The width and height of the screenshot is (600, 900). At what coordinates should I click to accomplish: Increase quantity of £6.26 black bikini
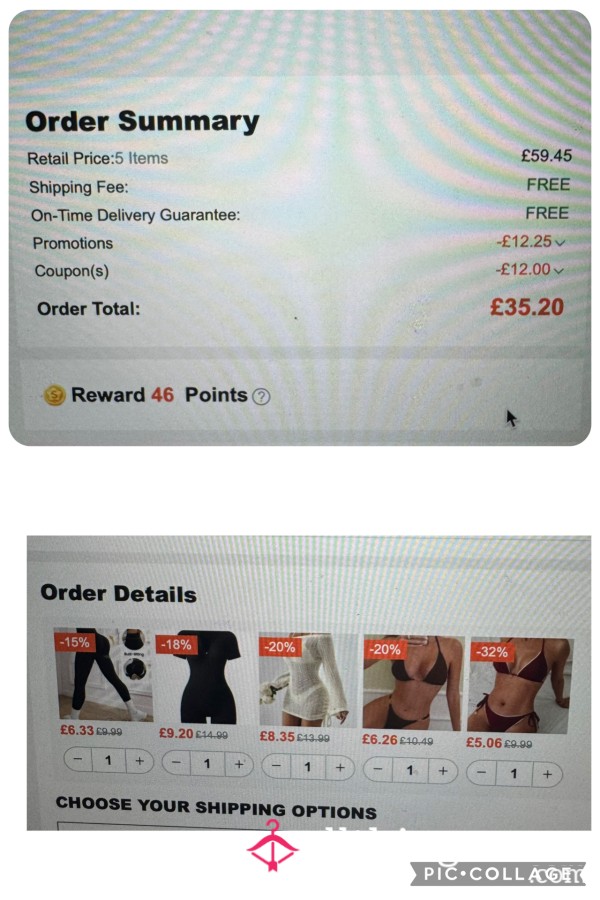pos(443,771)
